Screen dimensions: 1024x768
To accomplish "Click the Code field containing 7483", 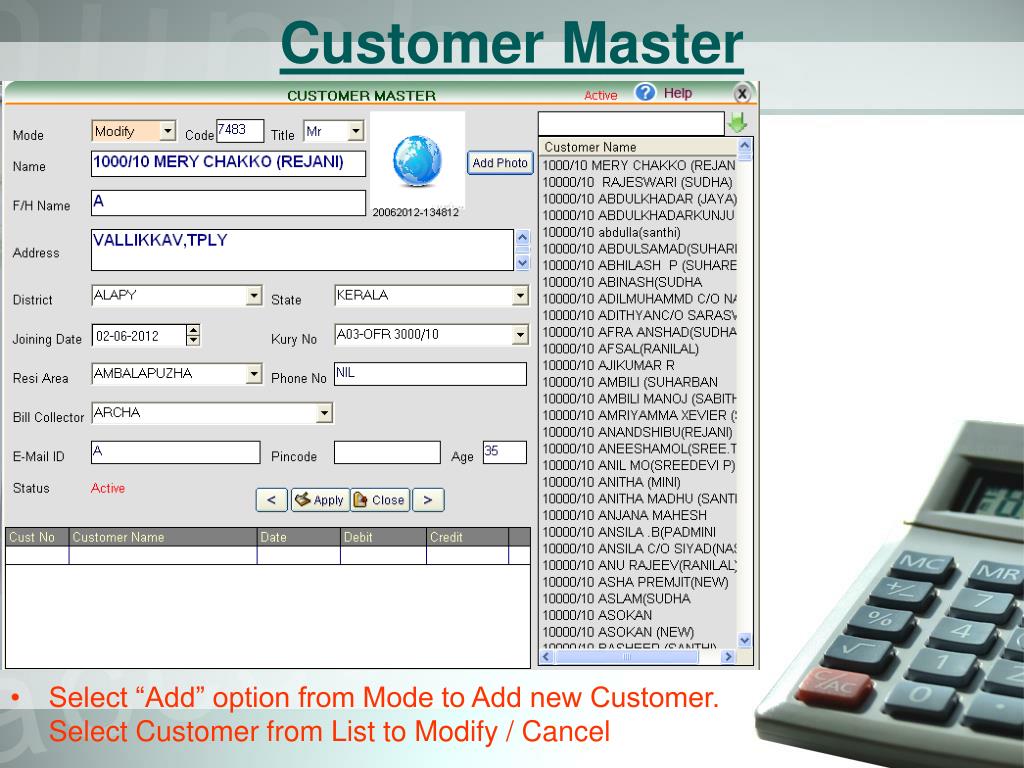I will [240, 130].
